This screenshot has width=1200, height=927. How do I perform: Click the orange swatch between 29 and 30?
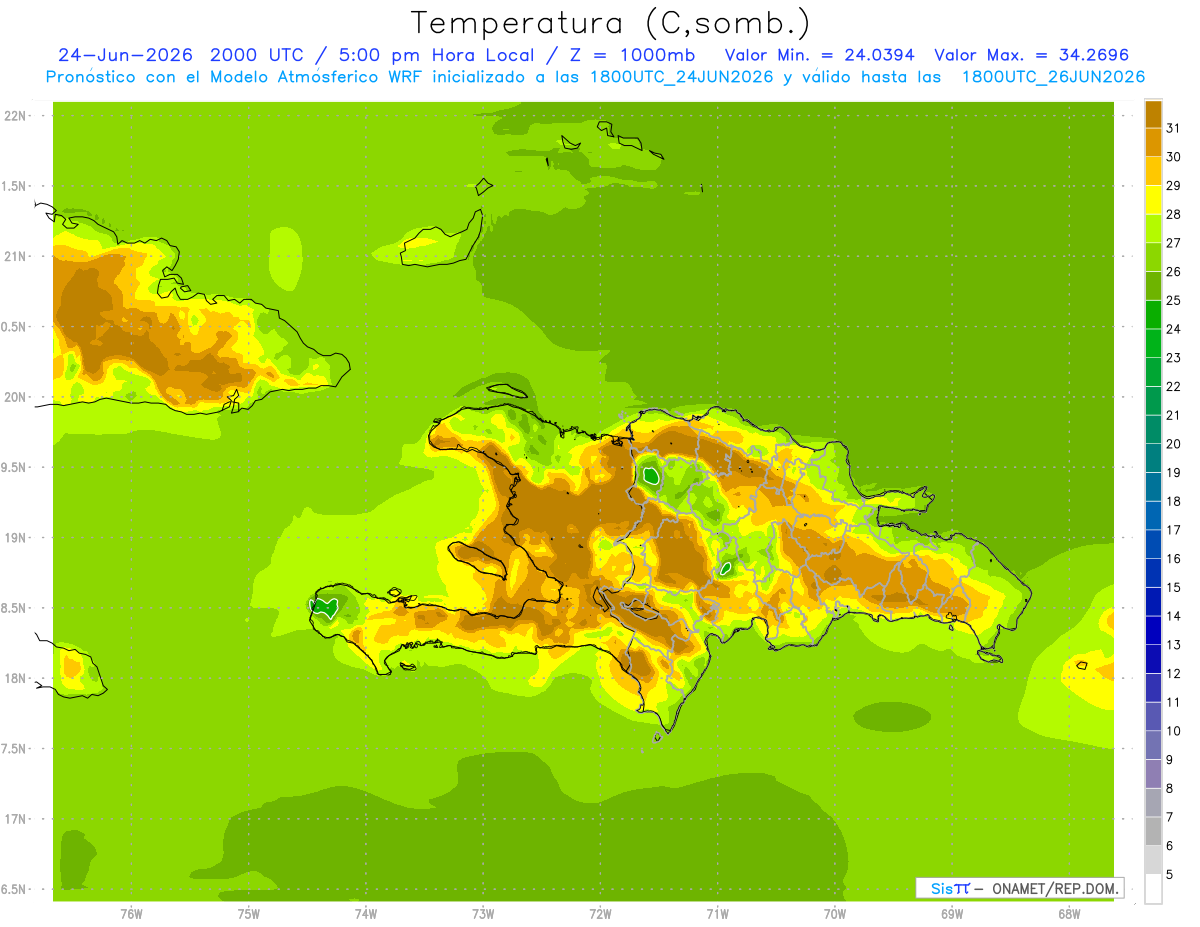coord(1153,171)
